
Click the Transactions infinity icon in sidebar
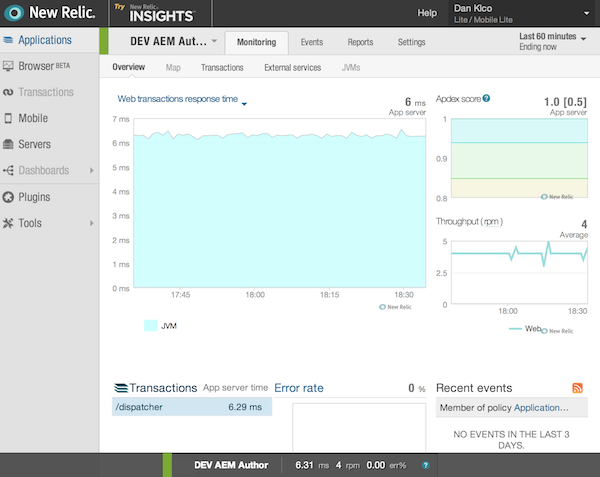8,92
